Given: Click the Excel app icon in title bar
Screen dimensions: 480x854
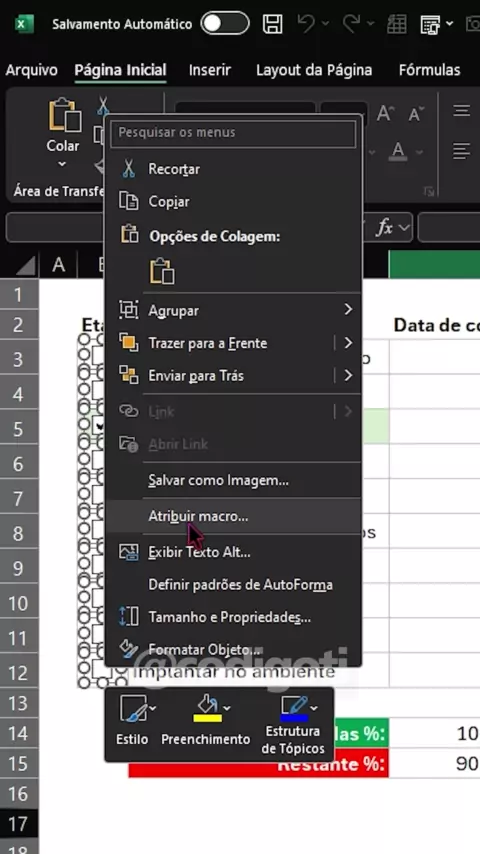Looking at the screenshot, I should click(x=25, y=25).
